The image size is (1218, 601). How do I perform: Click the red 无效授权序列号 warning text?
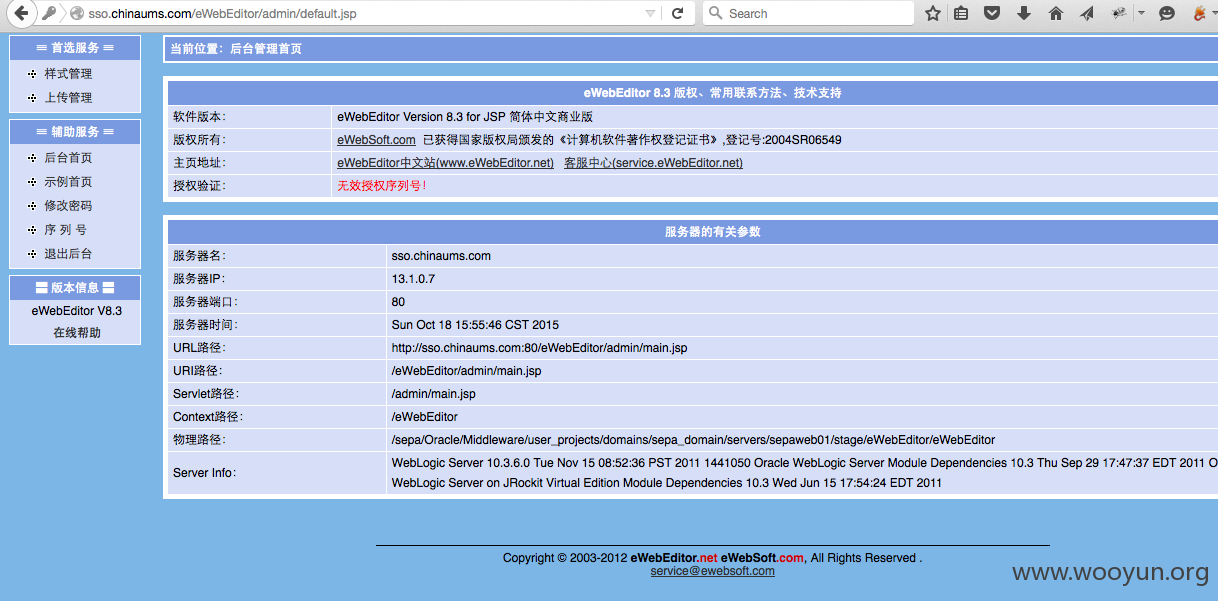382,186
